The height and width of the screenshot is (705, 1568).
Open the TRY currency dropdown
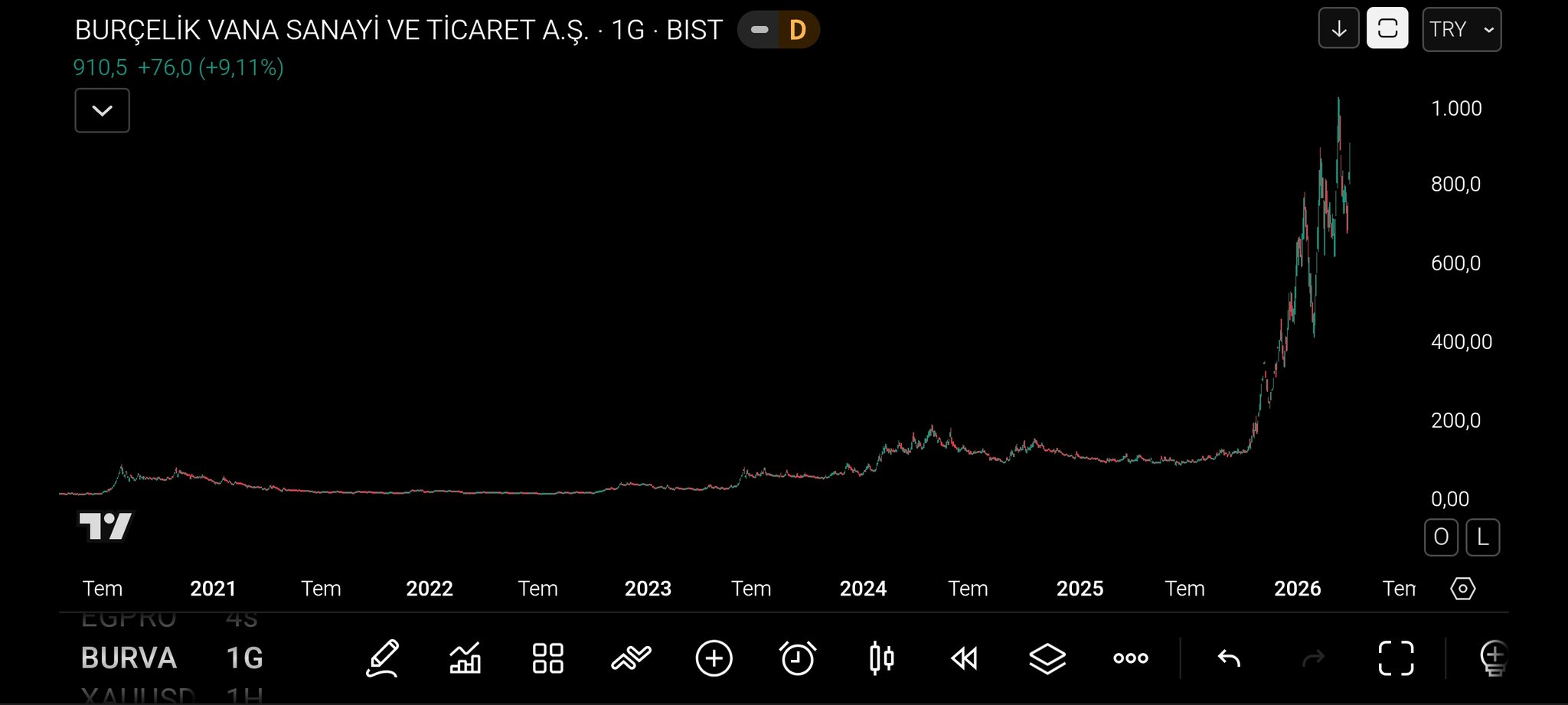click(x=1462, y=29)
